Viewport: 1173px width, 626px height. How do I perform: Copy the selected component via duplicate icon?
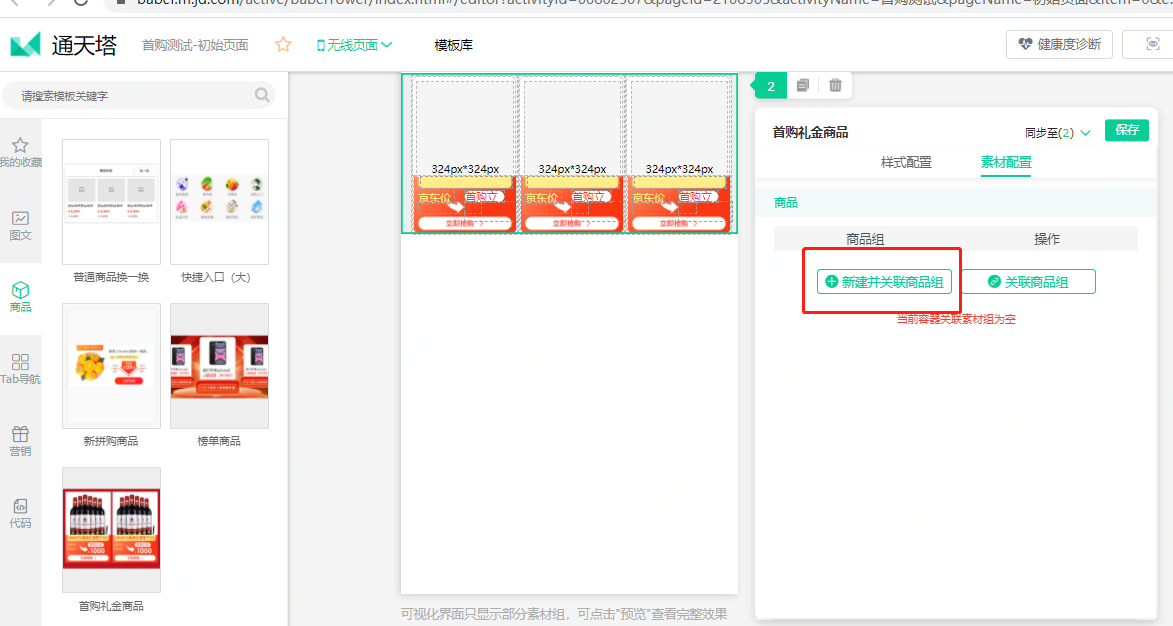click(x=802, y=85)
